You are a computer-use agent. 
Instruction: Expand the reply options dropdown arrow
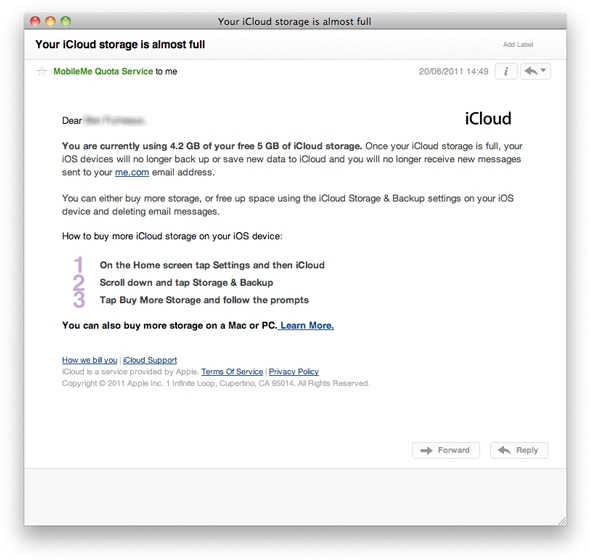(x=543, y=70)
